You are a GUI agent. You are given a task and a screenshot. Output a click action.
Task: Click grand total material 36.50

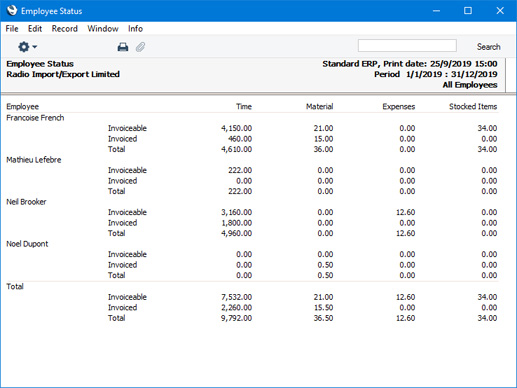323,318
